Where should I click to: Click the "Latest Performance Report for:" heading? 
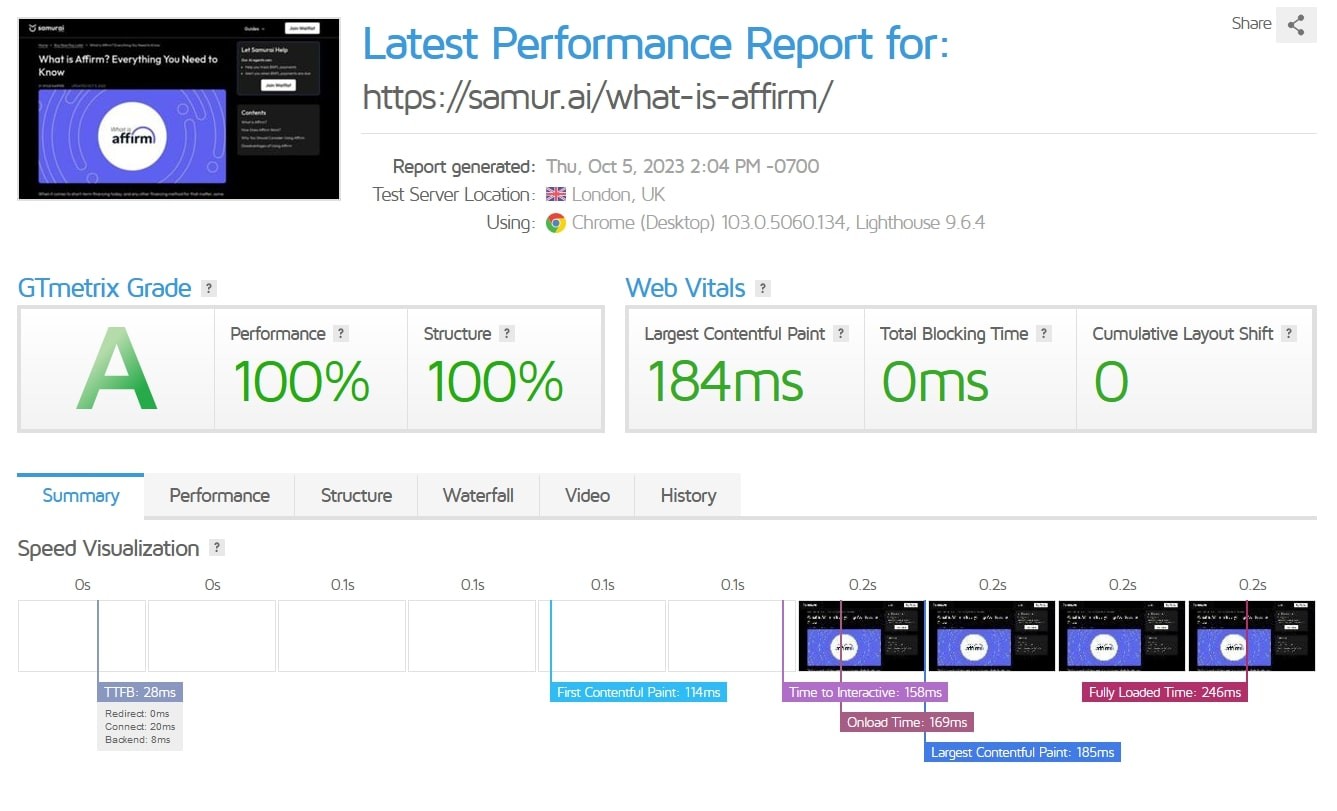(656, 44)
